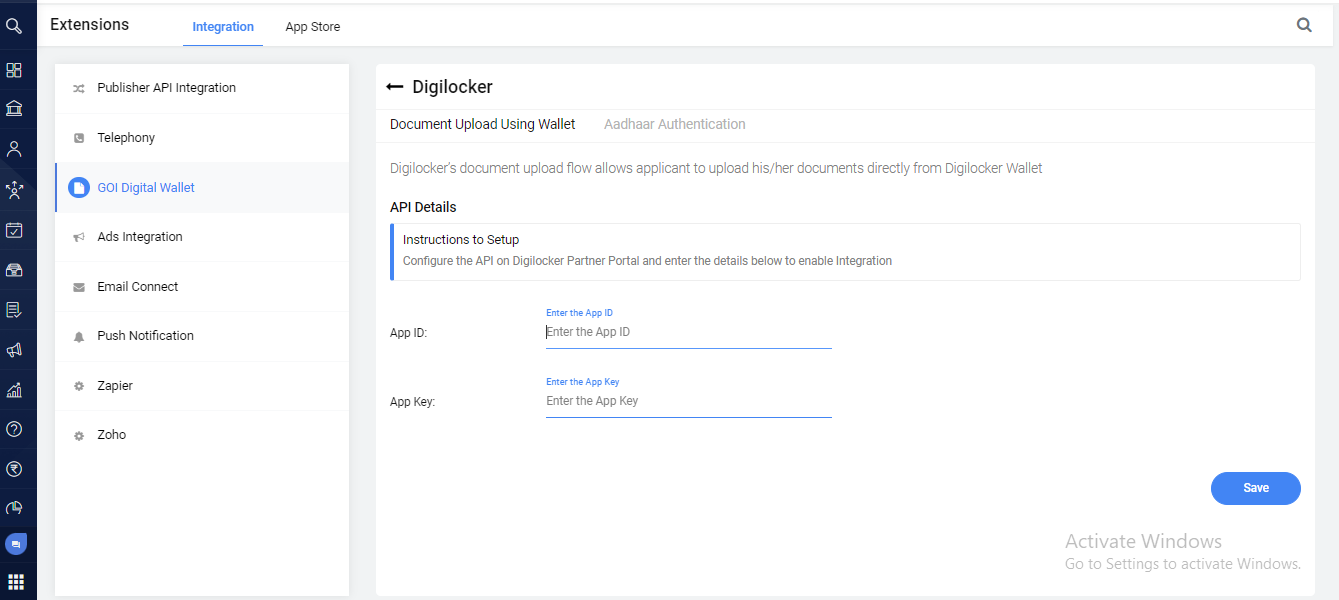Viewport: 1339px width, 600px height.
Task: Open the Aadhaar Authentication tab
Action: click(674, 125)
